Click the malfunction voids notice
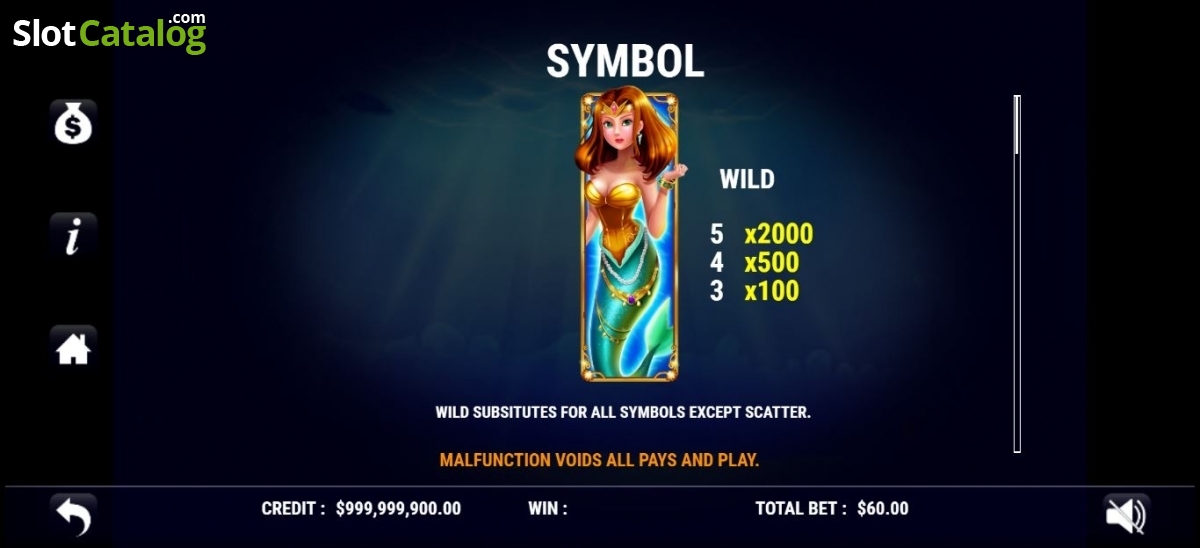Image resolution: width=1200 pixels, height=548 pixels. coord(599,460)
